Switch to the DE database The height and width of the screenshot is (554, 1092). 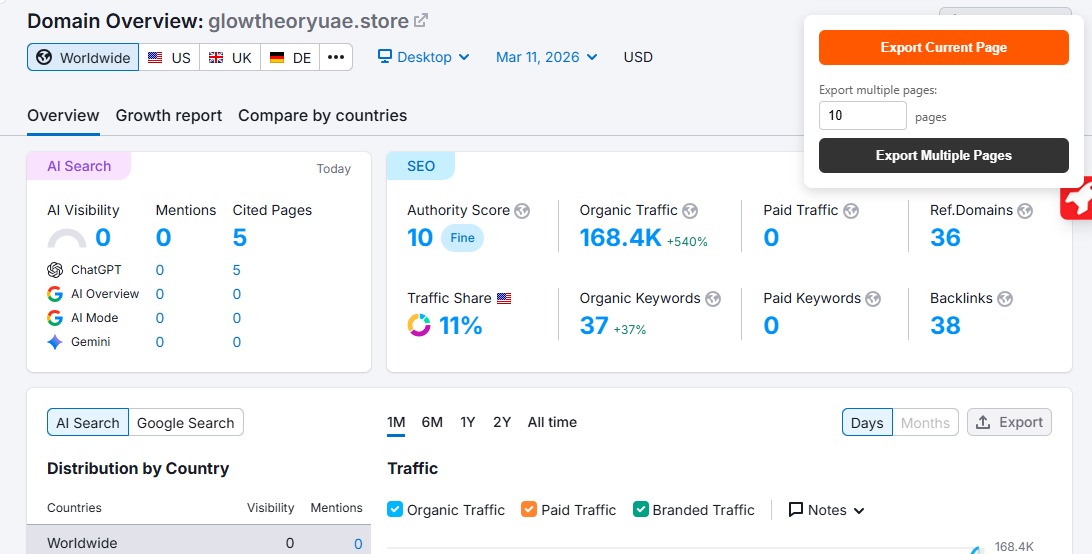290,57
